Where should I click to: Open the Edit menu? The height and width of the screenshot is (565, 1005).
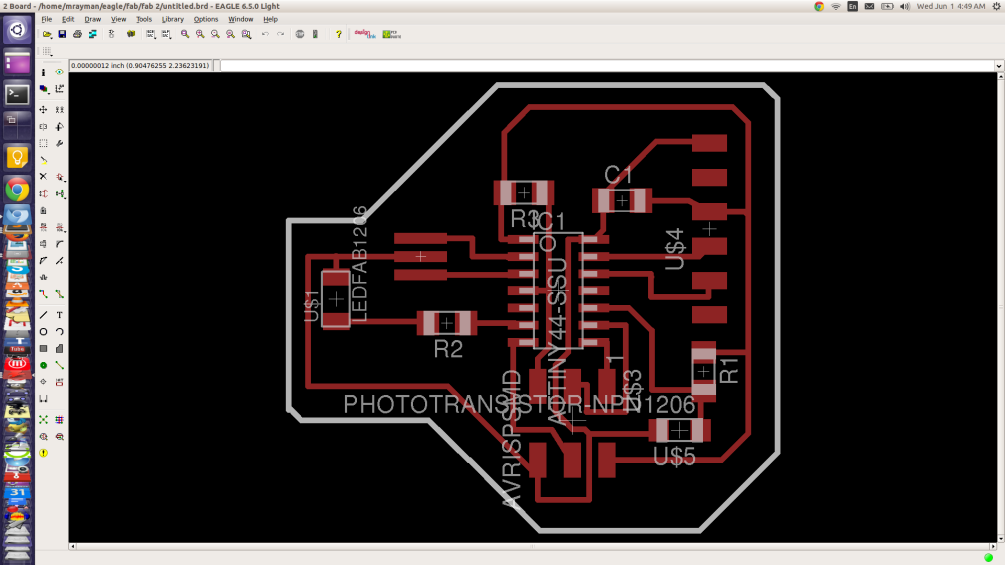pos(68,19)
